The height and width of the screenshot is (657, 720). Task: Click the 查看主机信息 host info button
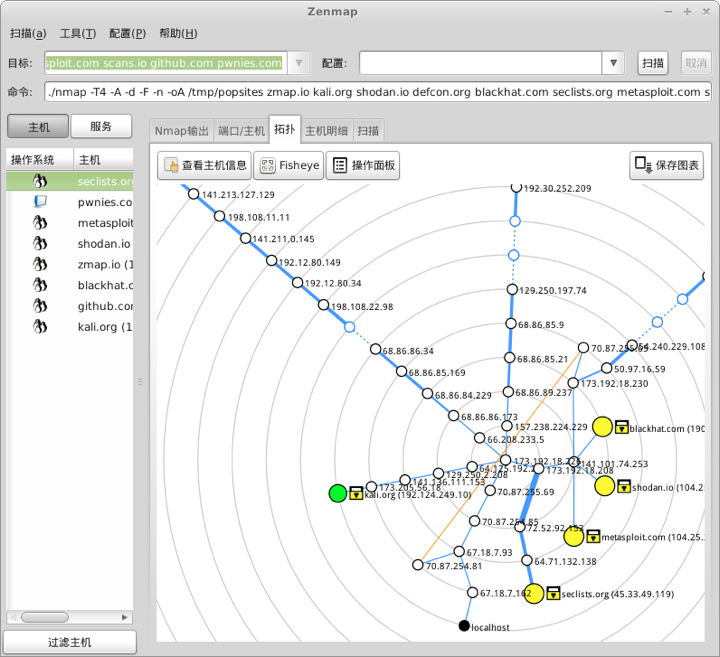click(x=204, y=166)
